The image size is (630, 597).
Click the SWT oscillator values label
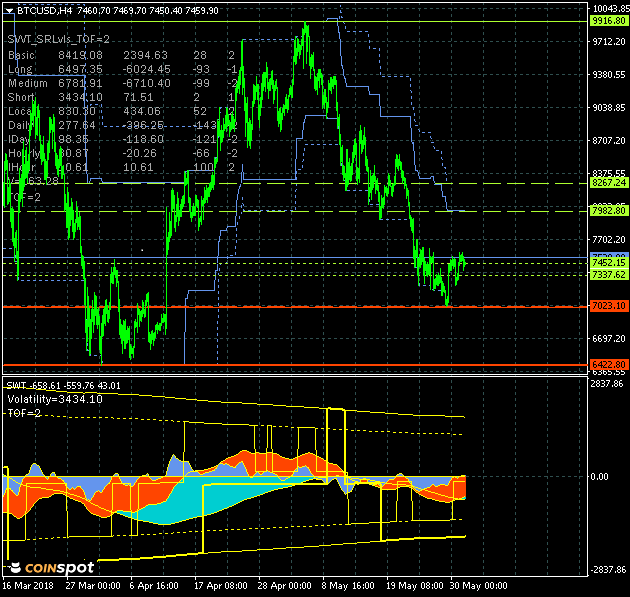click(63, 385)
